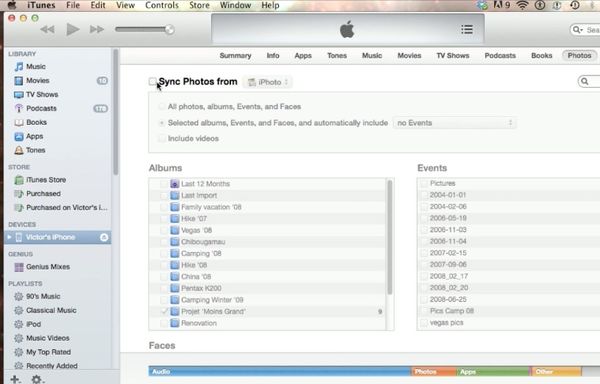The image size is (600, 384).
Task: Enable Sync Photos from checkbox
Action: (x=153, y=81)
